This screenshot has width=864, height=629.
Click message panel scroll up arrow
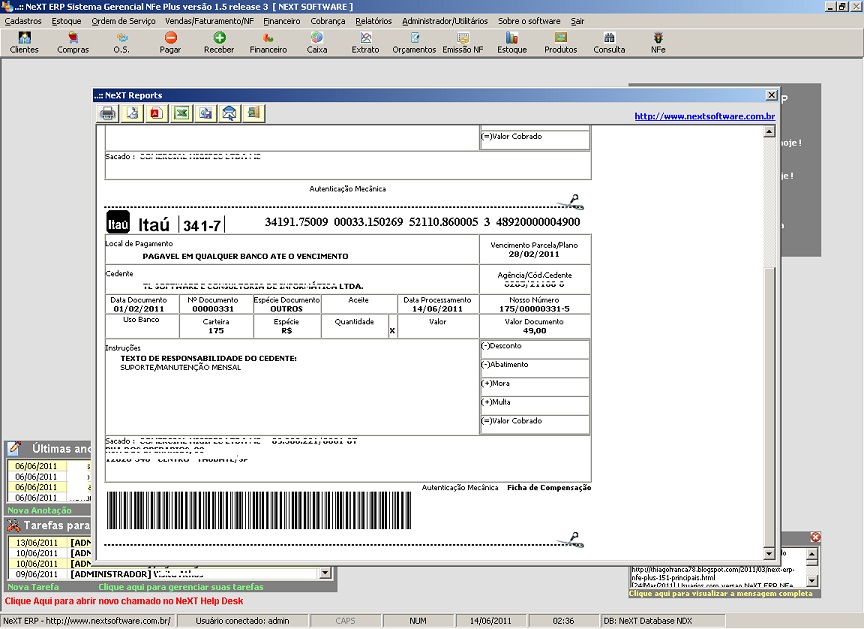click(812, 555)
